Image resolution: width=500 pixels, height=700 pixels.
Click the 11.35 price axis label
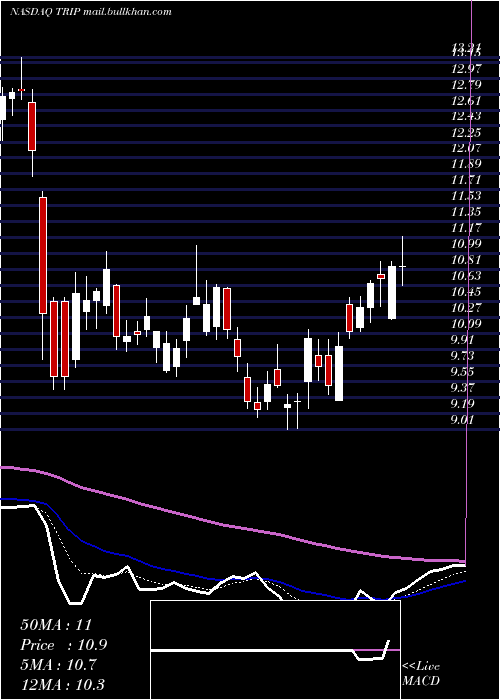pos(467,212)
